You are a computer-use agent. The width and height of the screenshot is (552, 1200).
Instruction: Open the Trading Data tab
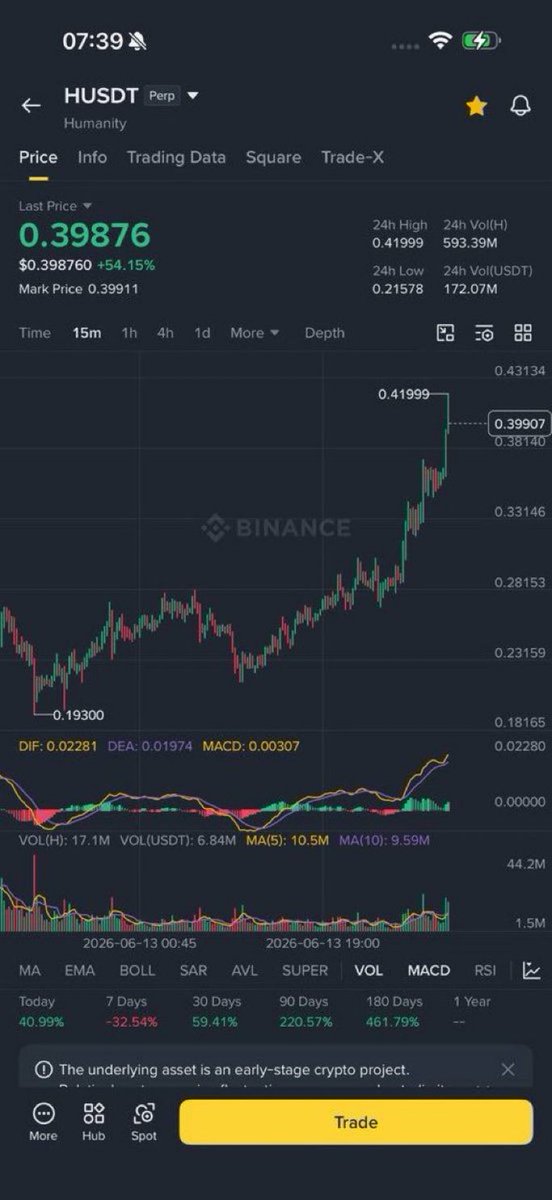tap(176, 157)
